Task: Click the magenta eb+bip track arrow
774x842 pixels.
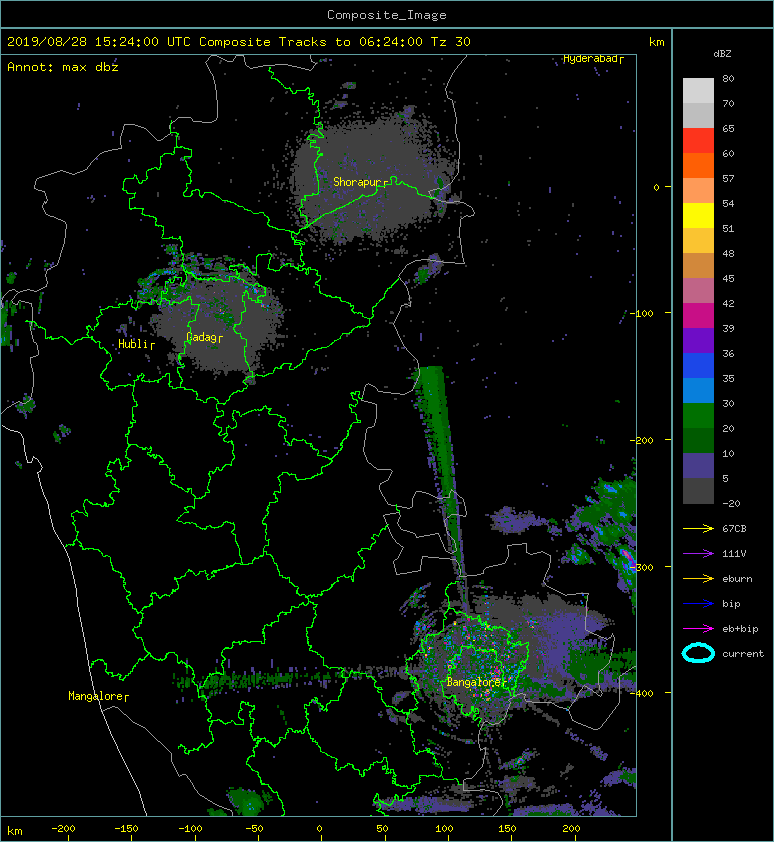Action: pyautogui.click(x=698, y=628)
